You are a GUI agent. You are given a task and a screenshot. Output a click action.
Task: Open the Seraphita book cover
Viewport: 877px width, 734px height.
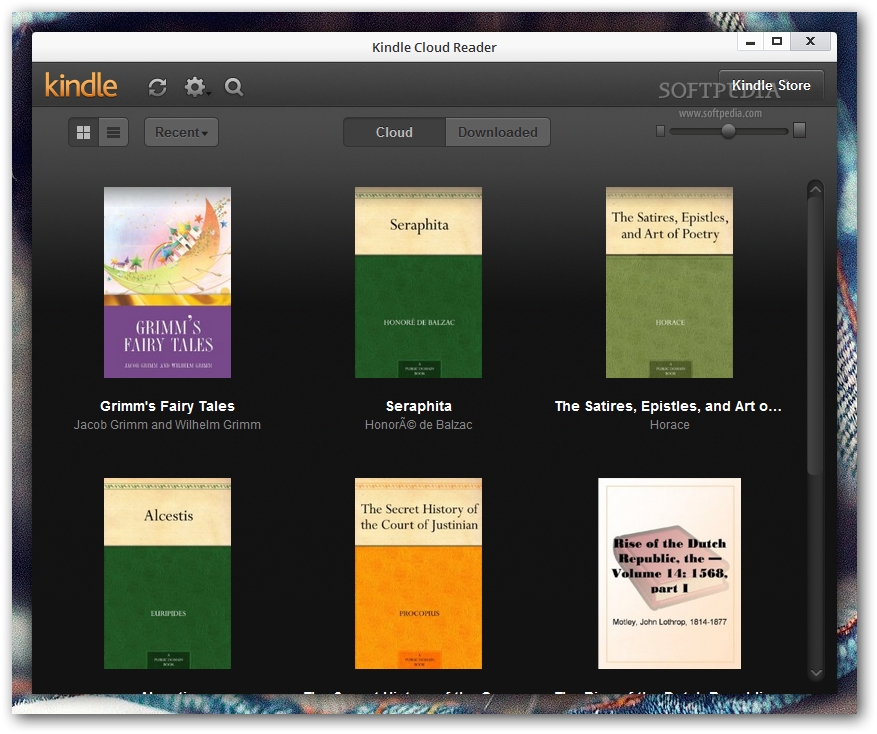coord(418,283)
